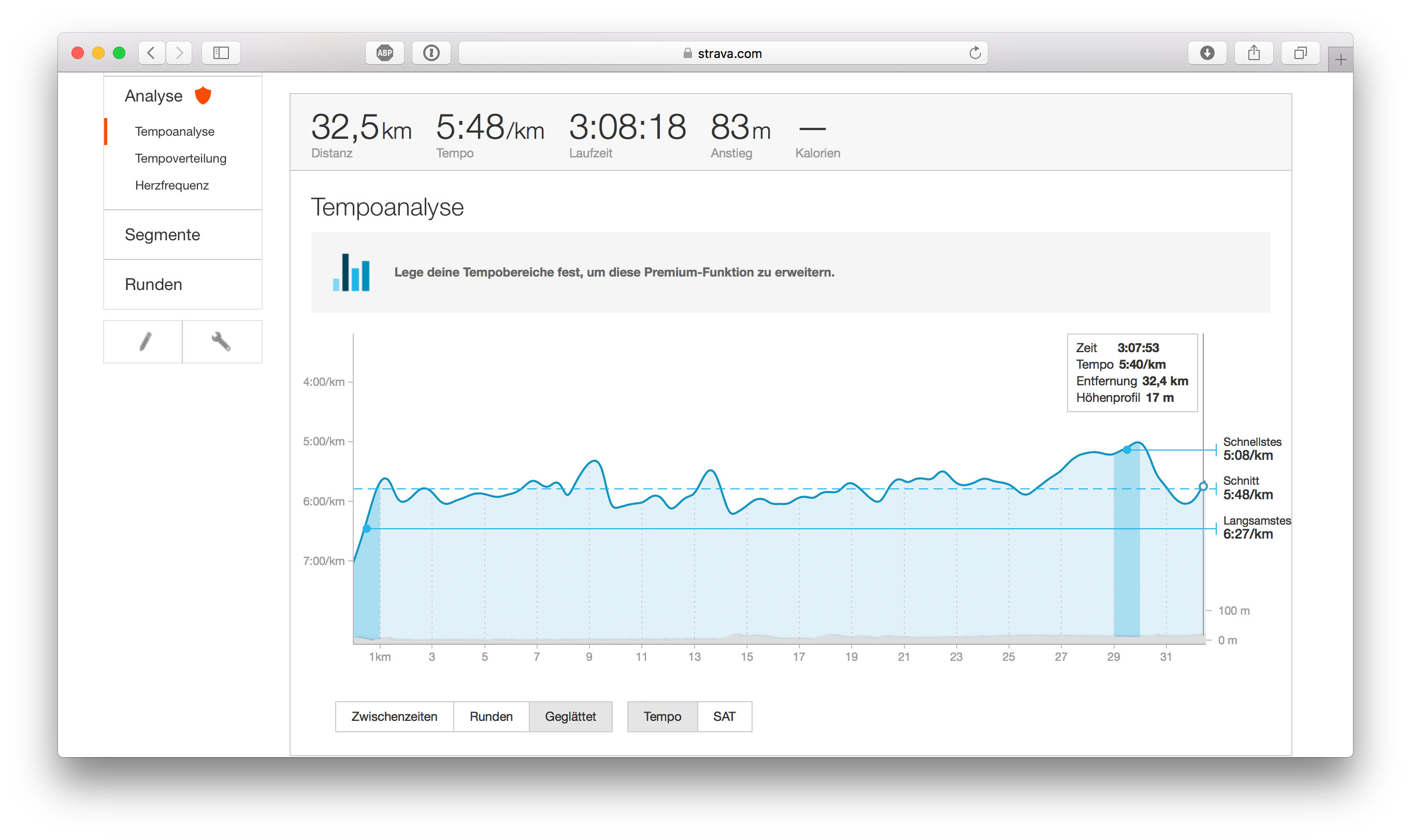The width and height of the screenshot is (1411, 840).
Task: Click the share page icon
Action: click(x=1254, y=53)
